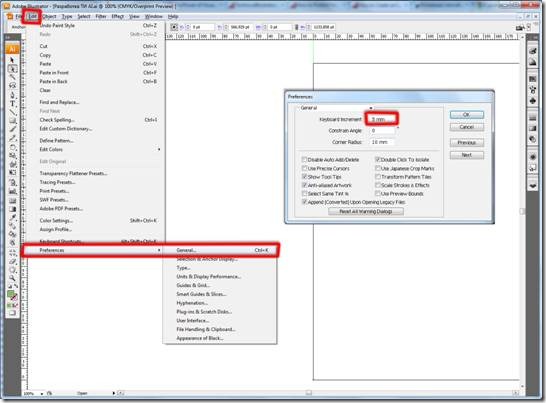Open the Graphic Styles panel icon
This screenshot has height=403, width=546.
tap(532, 168)
